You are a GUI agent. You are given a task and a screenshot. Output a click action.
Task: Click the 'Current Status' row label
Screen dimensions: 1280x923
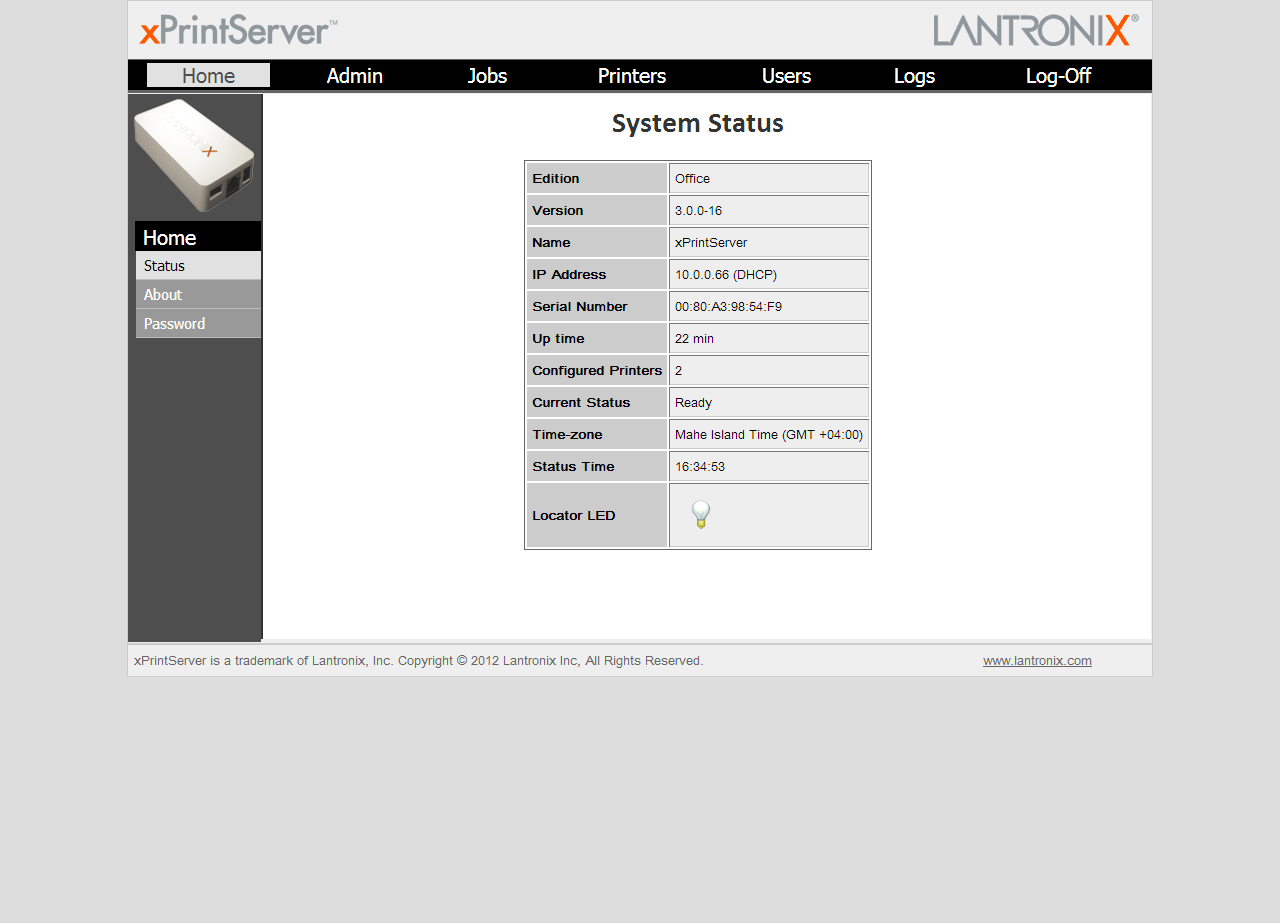pos(581,403)
